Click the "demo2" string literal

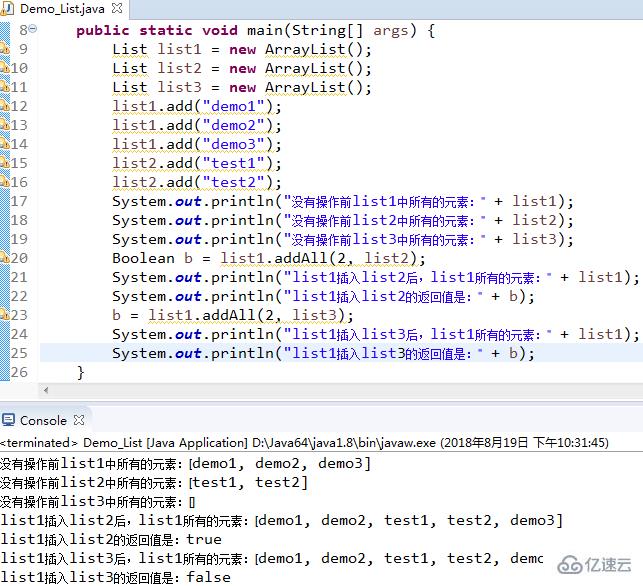[x=233, y=125]
